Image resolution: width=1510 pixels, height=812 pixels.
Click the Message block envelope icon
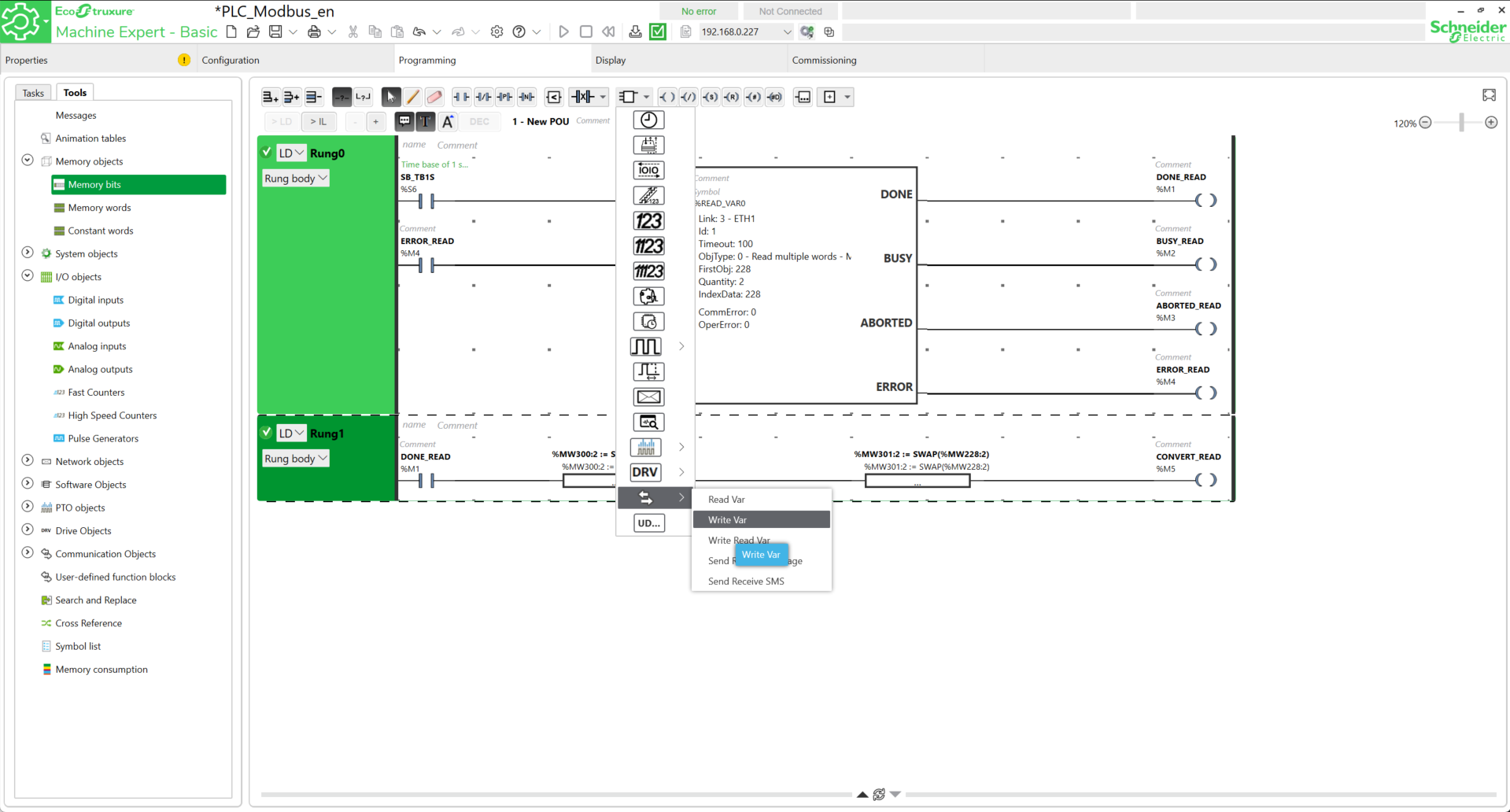pyautogui.click(x=648, y=397)
